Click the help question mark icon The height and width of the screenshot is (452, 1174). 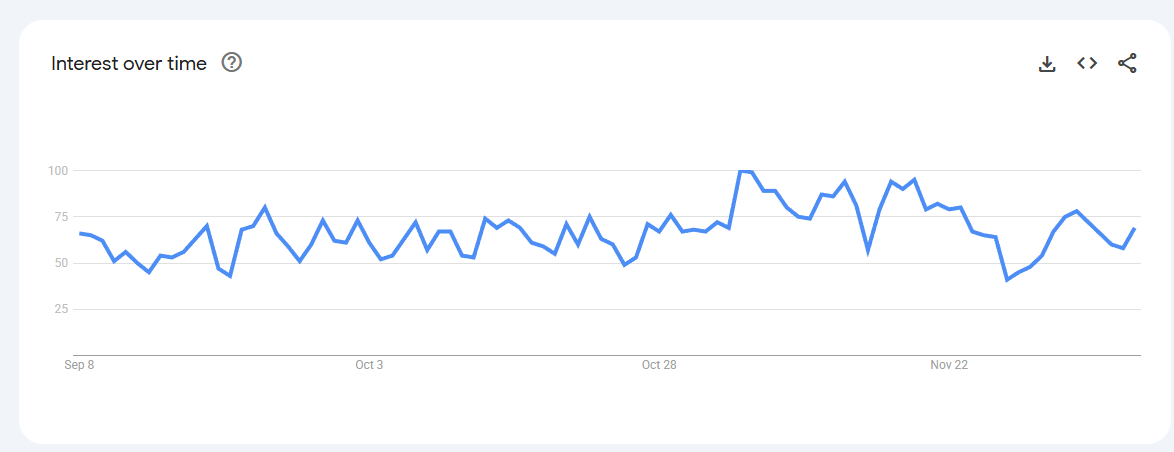pyautogui.click(x=232, y=63)
